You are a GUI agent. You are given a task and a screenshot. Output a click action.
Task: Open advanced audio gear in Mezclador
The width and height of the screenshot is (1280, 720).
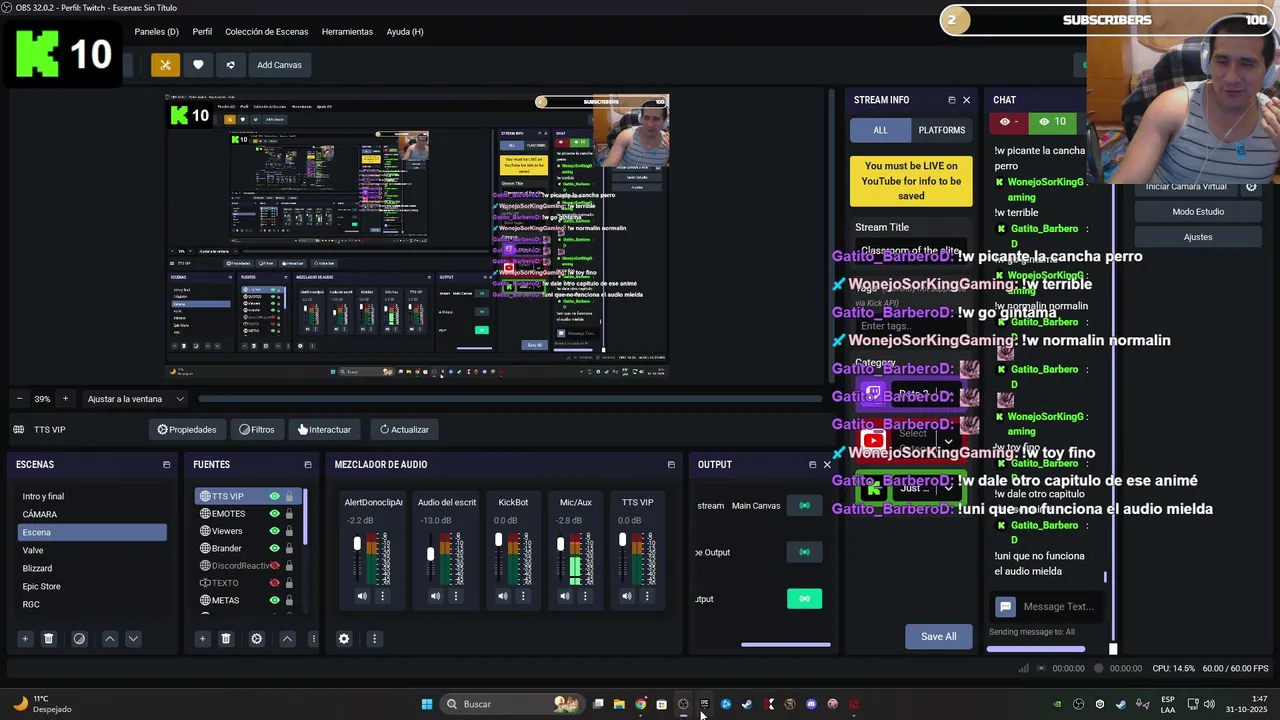coord(344,639)
